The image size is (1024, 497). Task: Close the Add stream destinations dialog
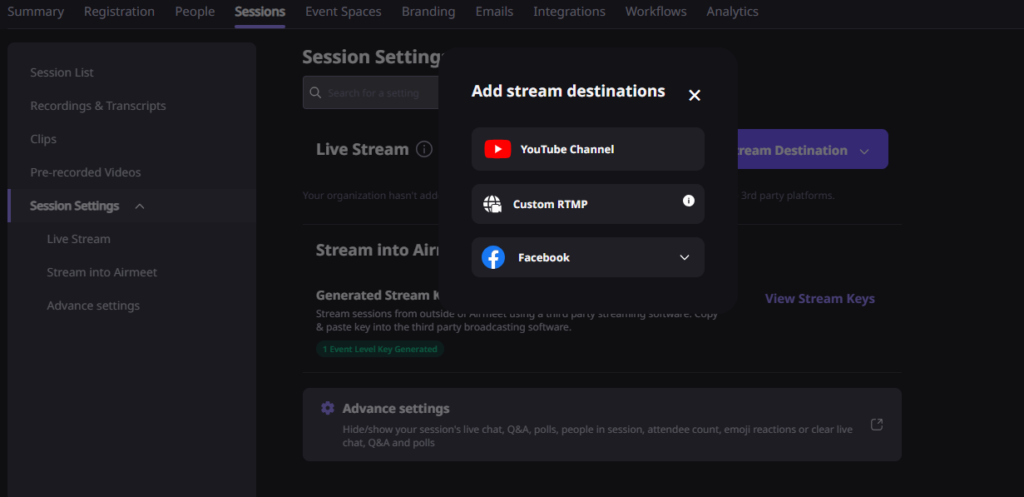[694, 95]
